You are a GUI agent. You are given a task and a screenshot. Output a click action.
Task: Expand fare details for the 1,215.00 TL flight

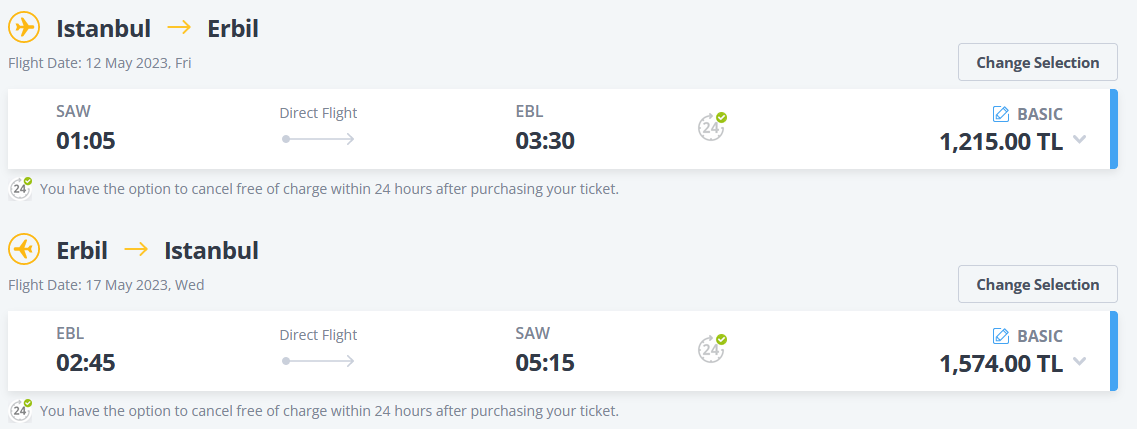tap(1079, 140)
